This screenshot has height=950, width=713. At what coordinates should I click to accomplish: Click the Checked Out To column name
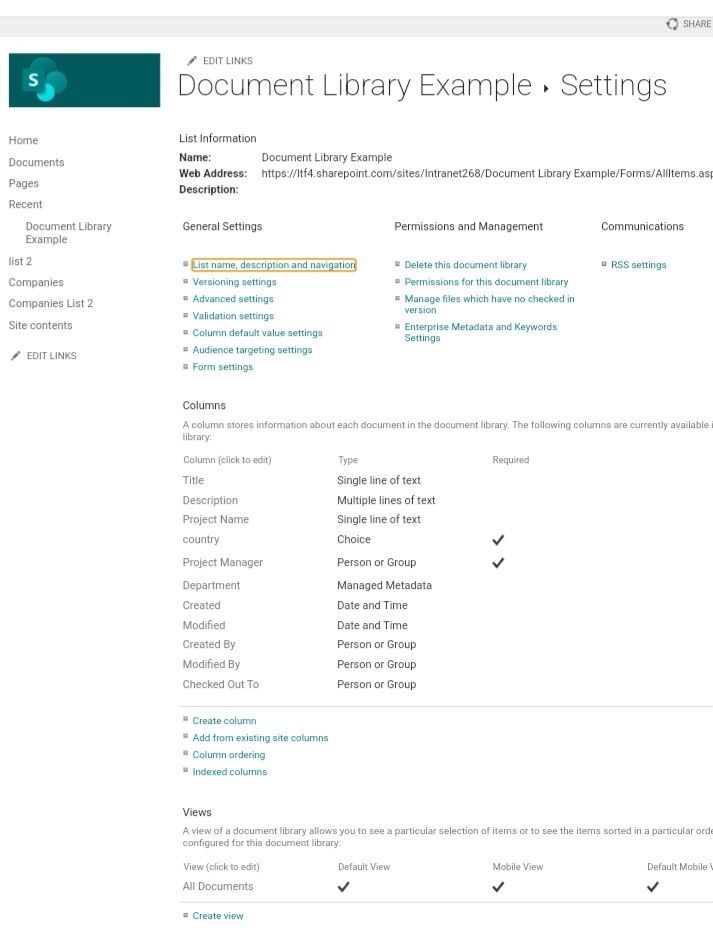pos(221,685)
